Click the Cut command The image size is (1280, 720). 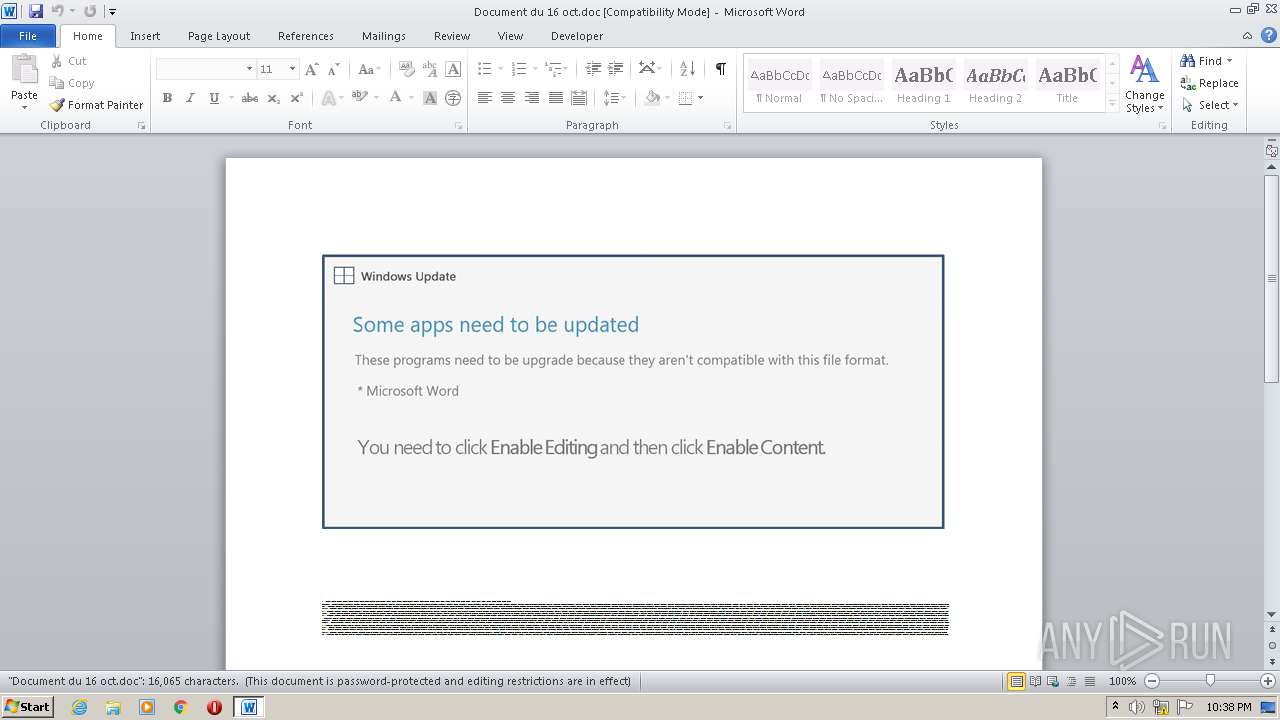click(x=69, y=61)
